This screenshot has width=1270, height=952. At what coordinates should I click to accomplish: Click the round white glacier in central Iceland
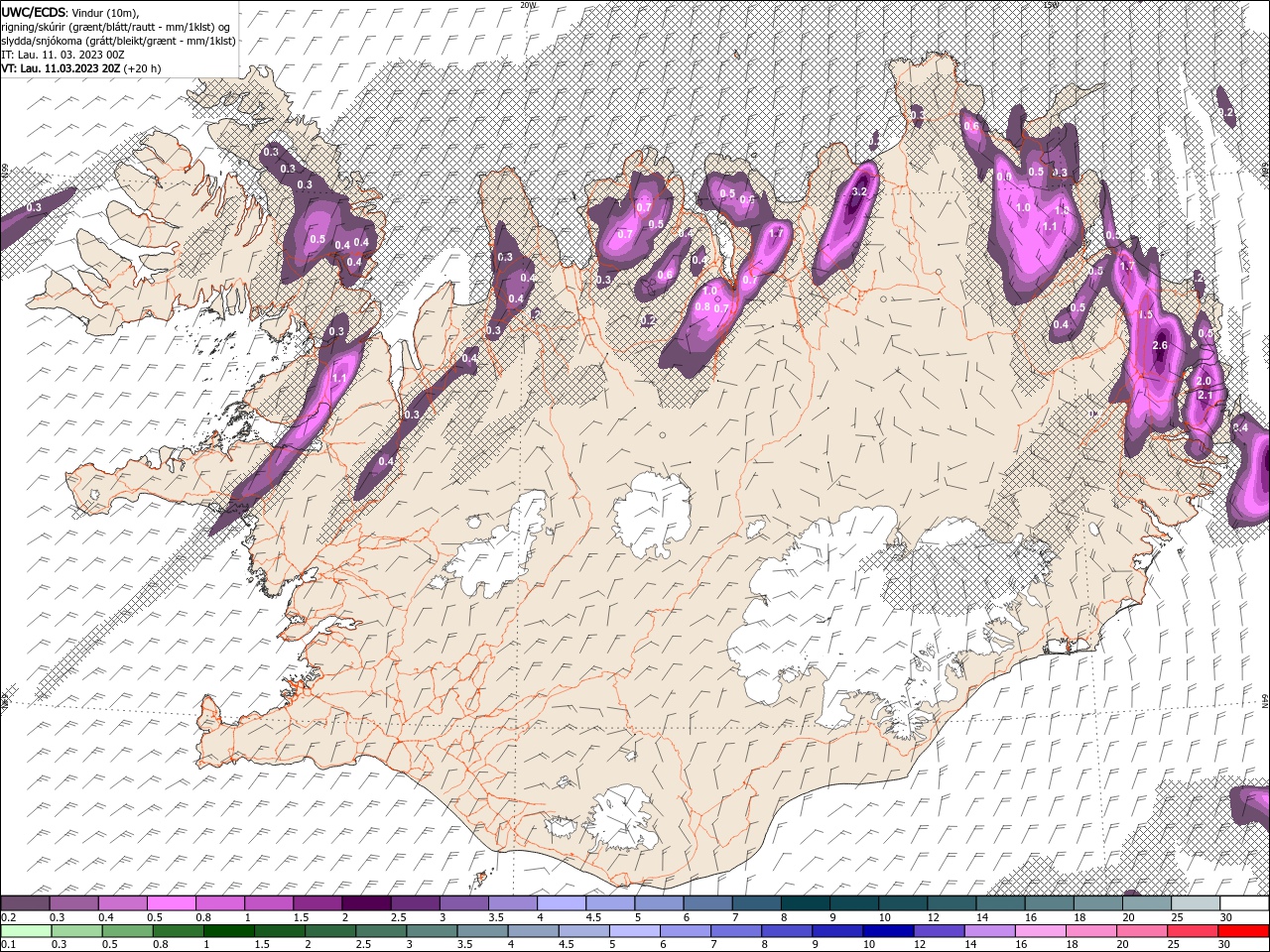pyautogui.click(x=652, y=516)
